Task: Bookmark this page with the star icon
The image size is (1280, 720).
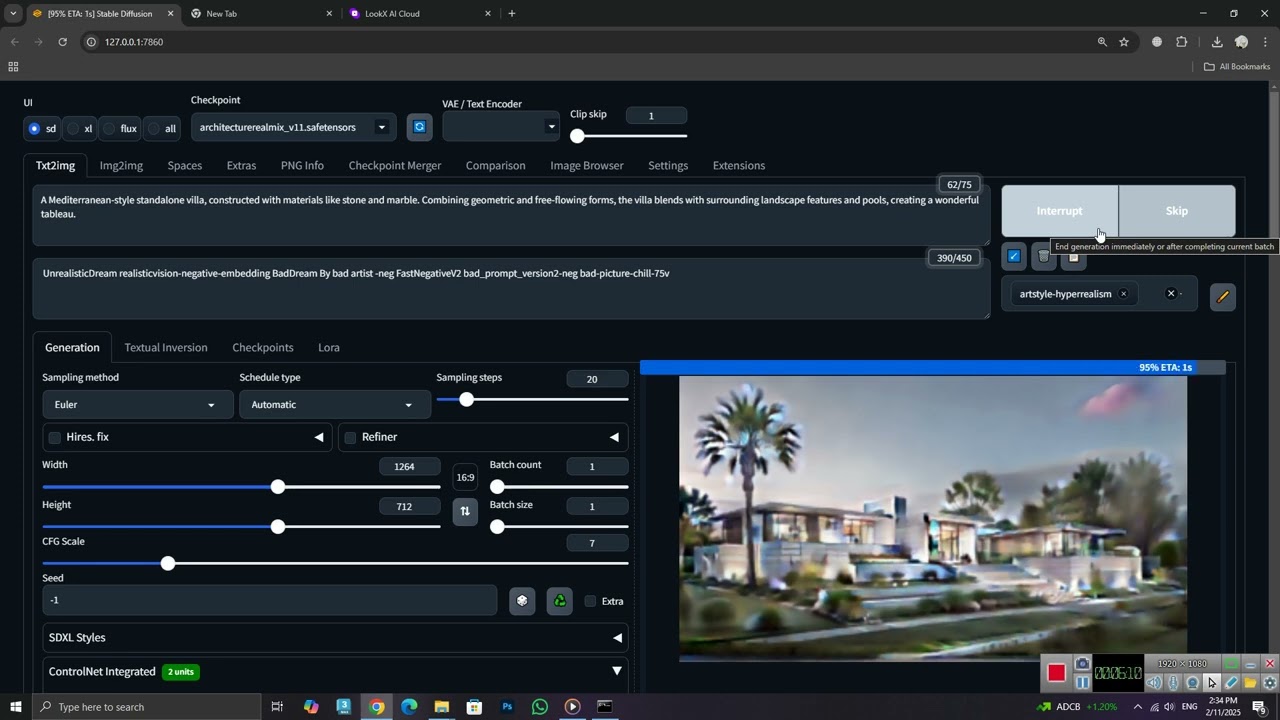Action: coord(1124,42)
